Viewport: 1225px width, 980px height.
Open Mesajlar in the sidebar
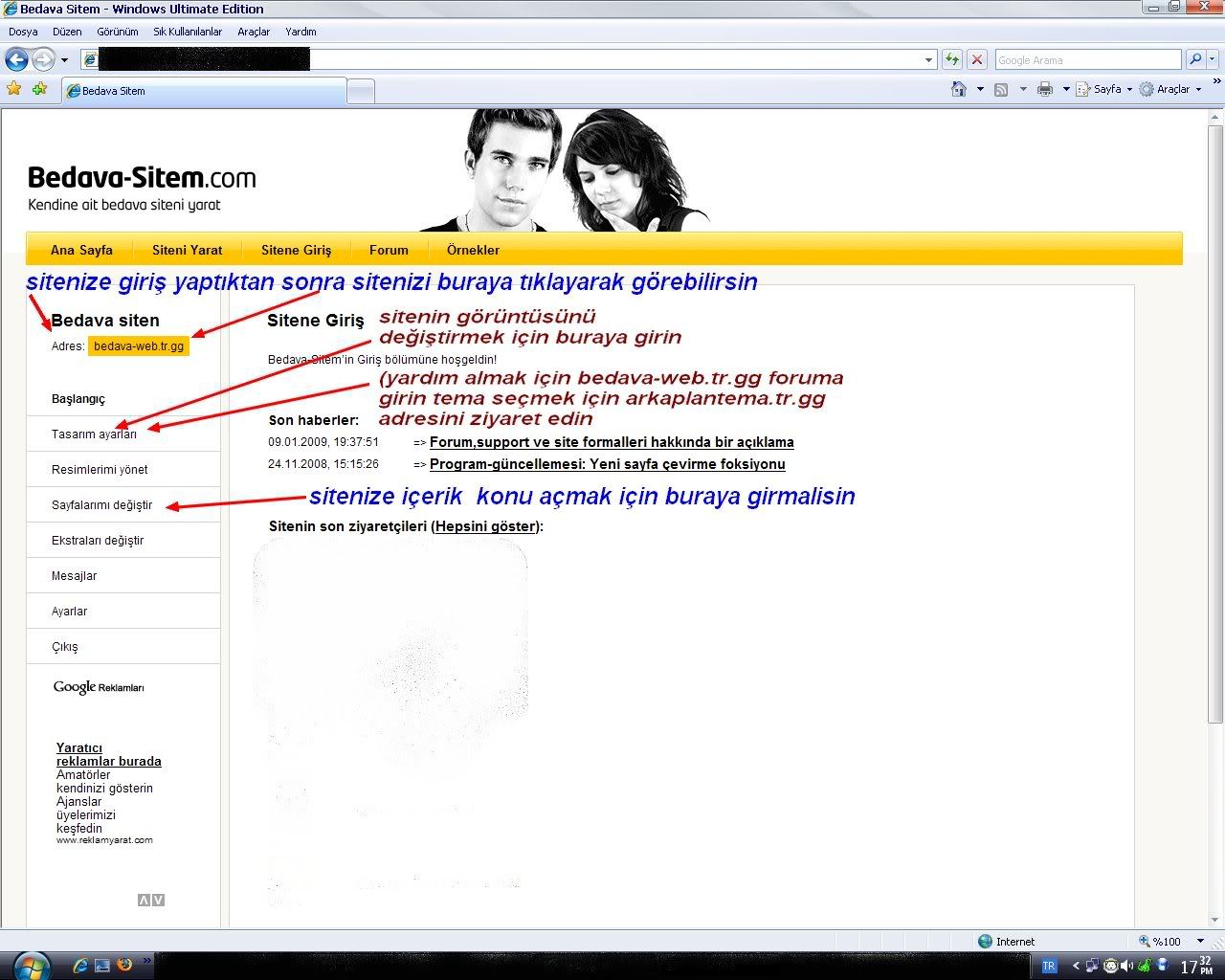tap(74, 576)
